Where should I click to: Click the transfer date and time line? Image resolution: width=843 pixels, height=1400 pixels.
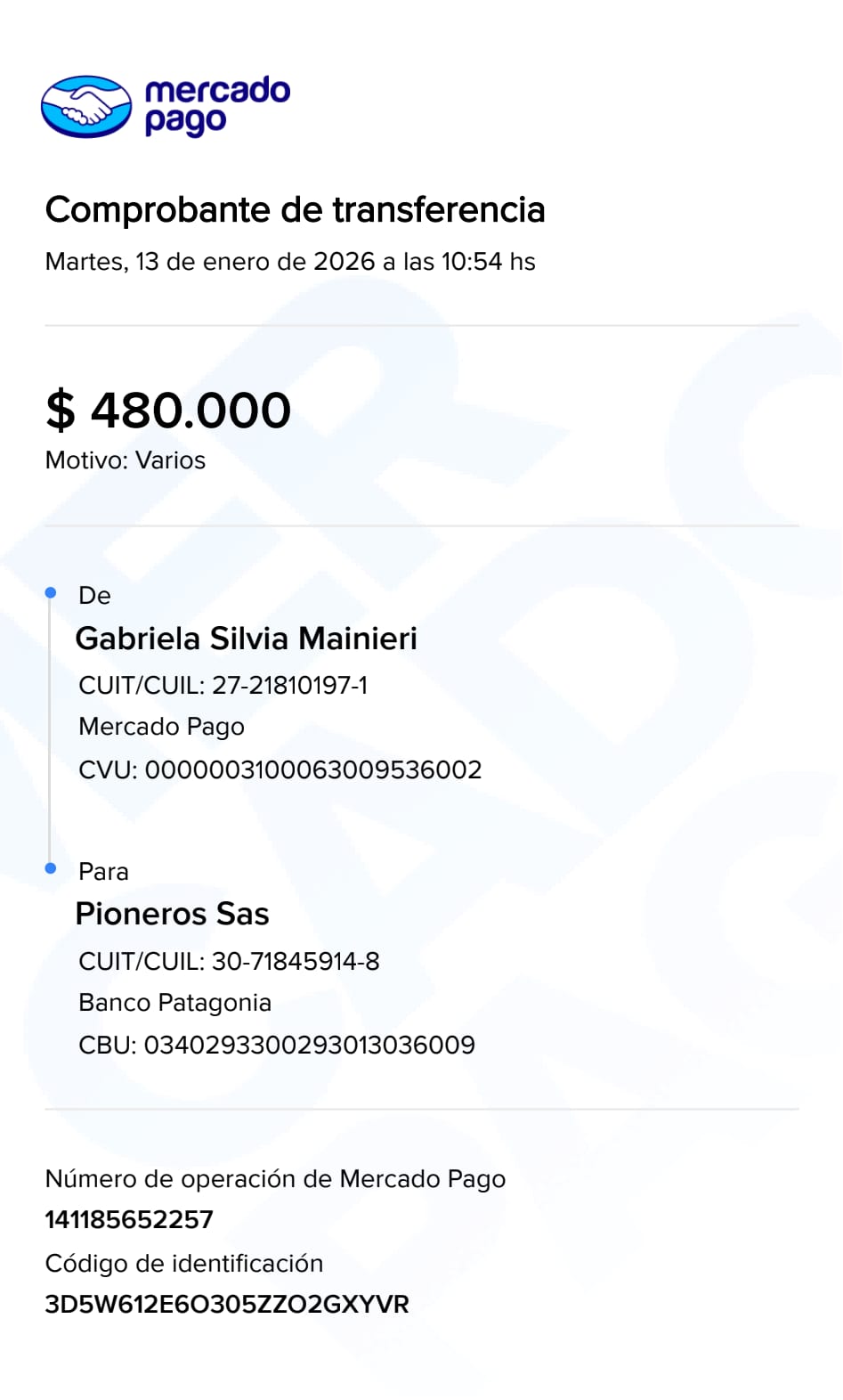pos(290,262)
